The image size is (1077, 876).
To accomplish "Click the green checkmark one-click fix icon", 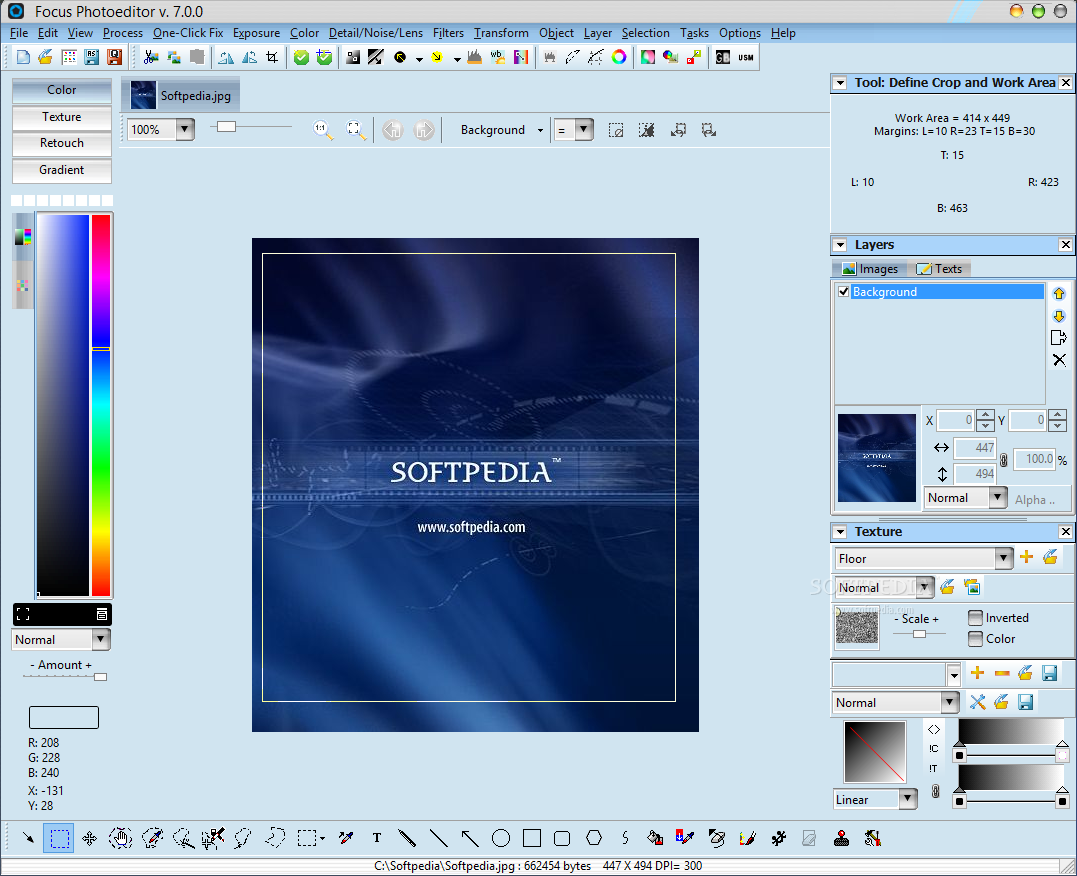I will point(301,57).
